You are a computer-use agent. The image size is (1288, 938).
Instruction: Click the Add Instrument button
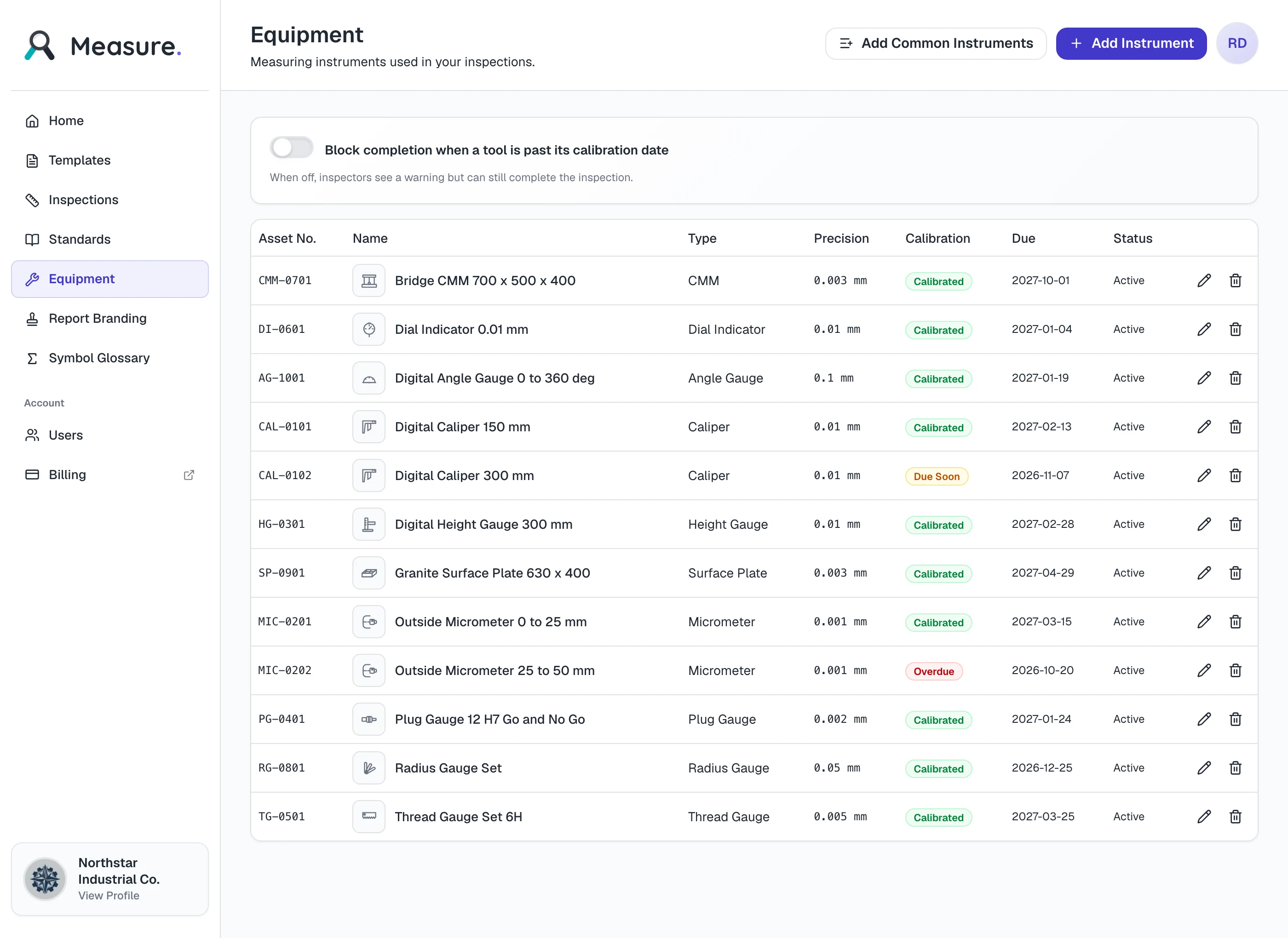point(1131,44)
